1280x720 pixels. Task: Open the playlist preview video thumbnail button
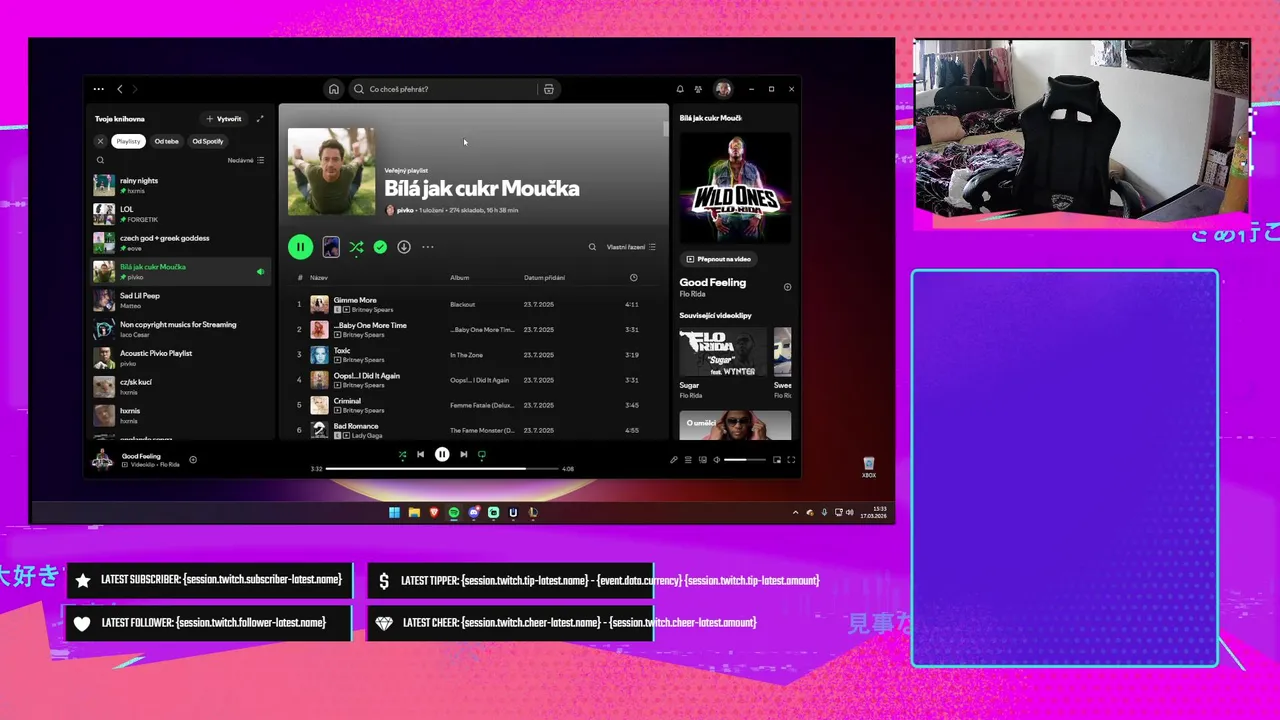click(331, 247)
